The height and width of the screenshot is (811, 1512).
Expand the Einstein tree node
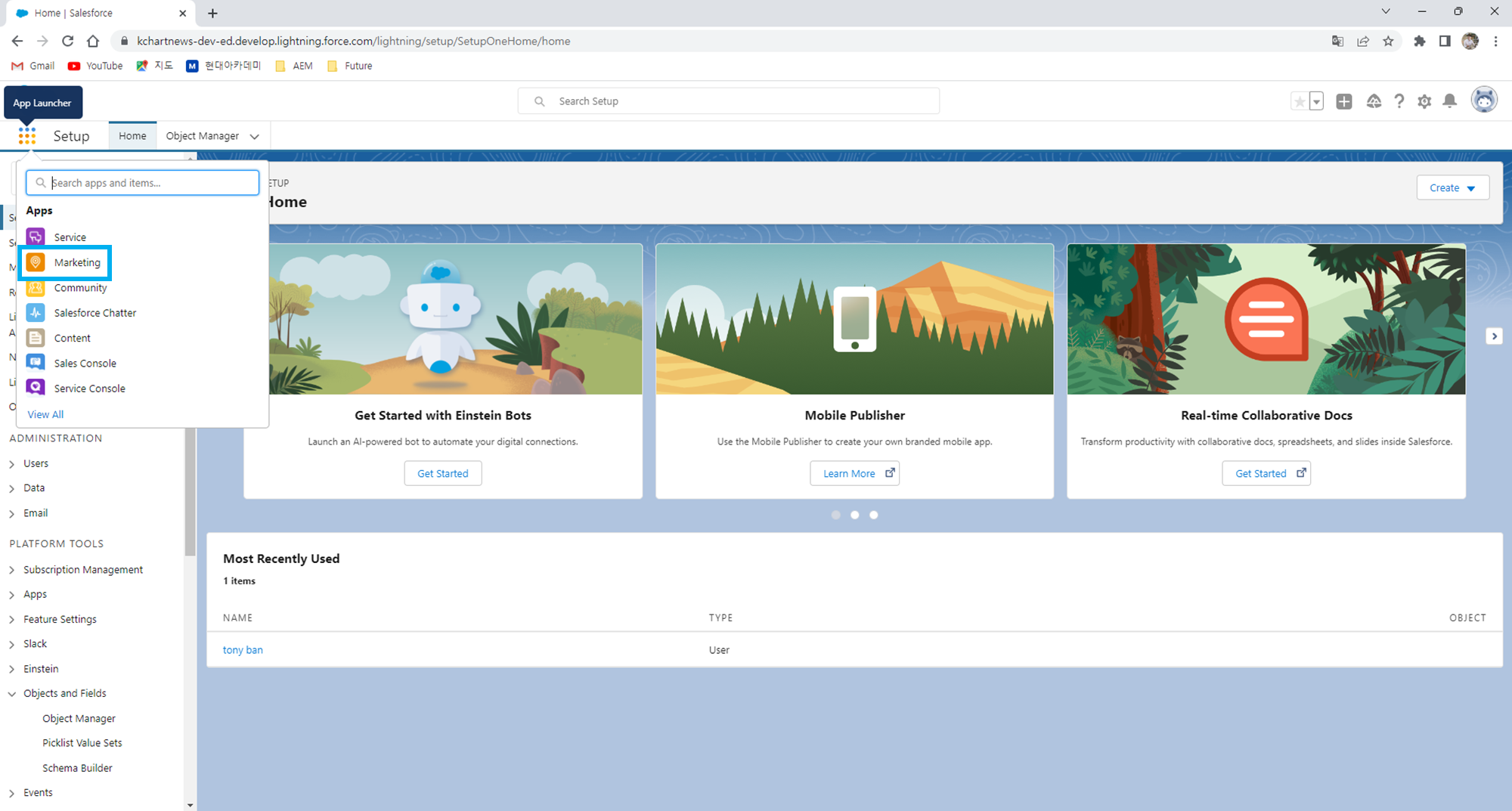point(11,670)
